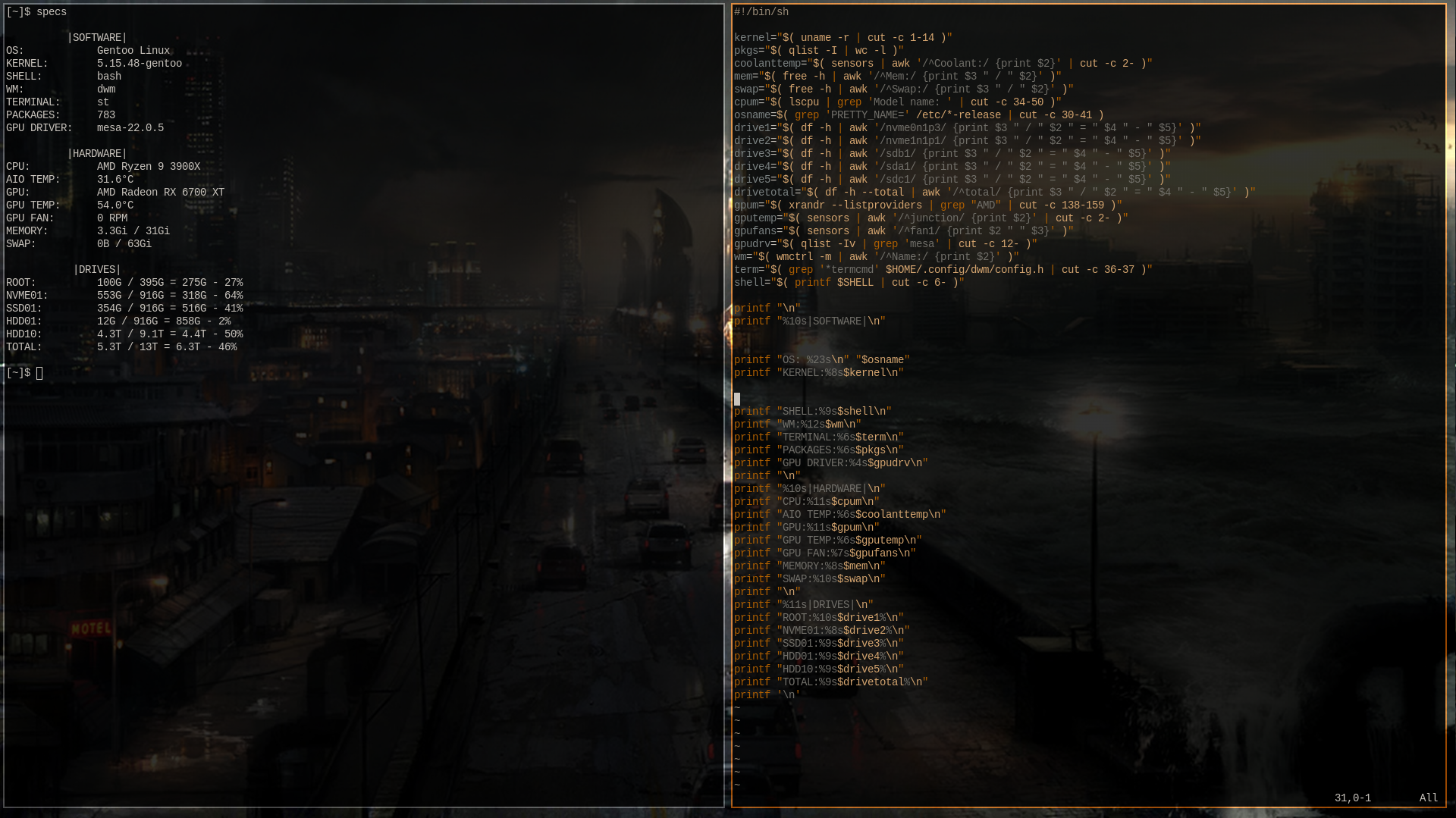
Task: Click the printf TERMINAL $term line
Action: point(819,437)
